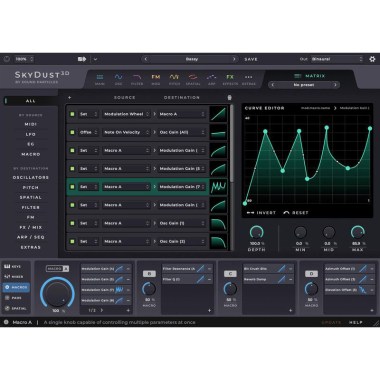The image size is (380, 380).
Task: Open the Modulation Wheel source dropdown
Action: pyautogui.click(x=126, y=114)
